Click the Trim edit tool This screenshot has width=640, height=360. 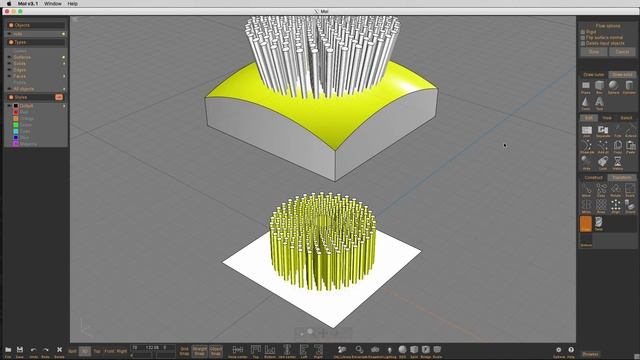click(x=617, y=131)
